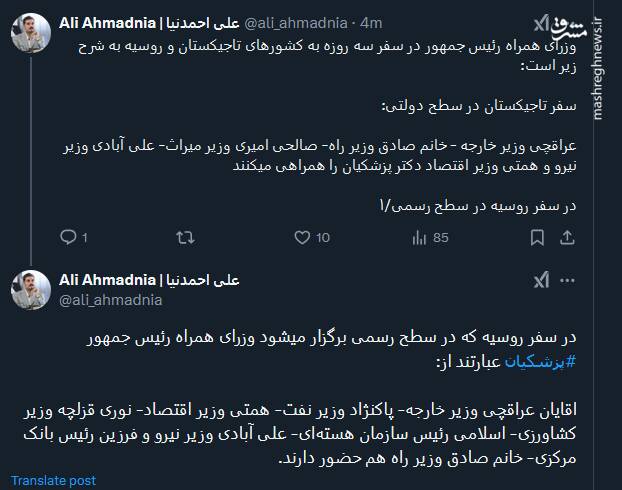This screenshot has height=490, width=622.
Task: Open Ali Ahmadnia's avatar on the first tweet
Action: [31, 36]
